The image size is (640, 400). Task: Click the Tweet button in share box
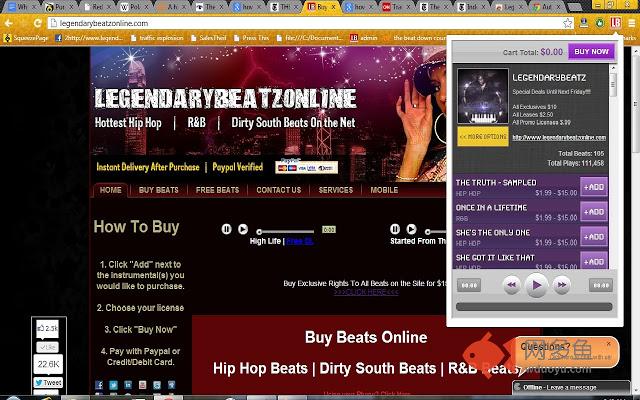pos(48,382)
